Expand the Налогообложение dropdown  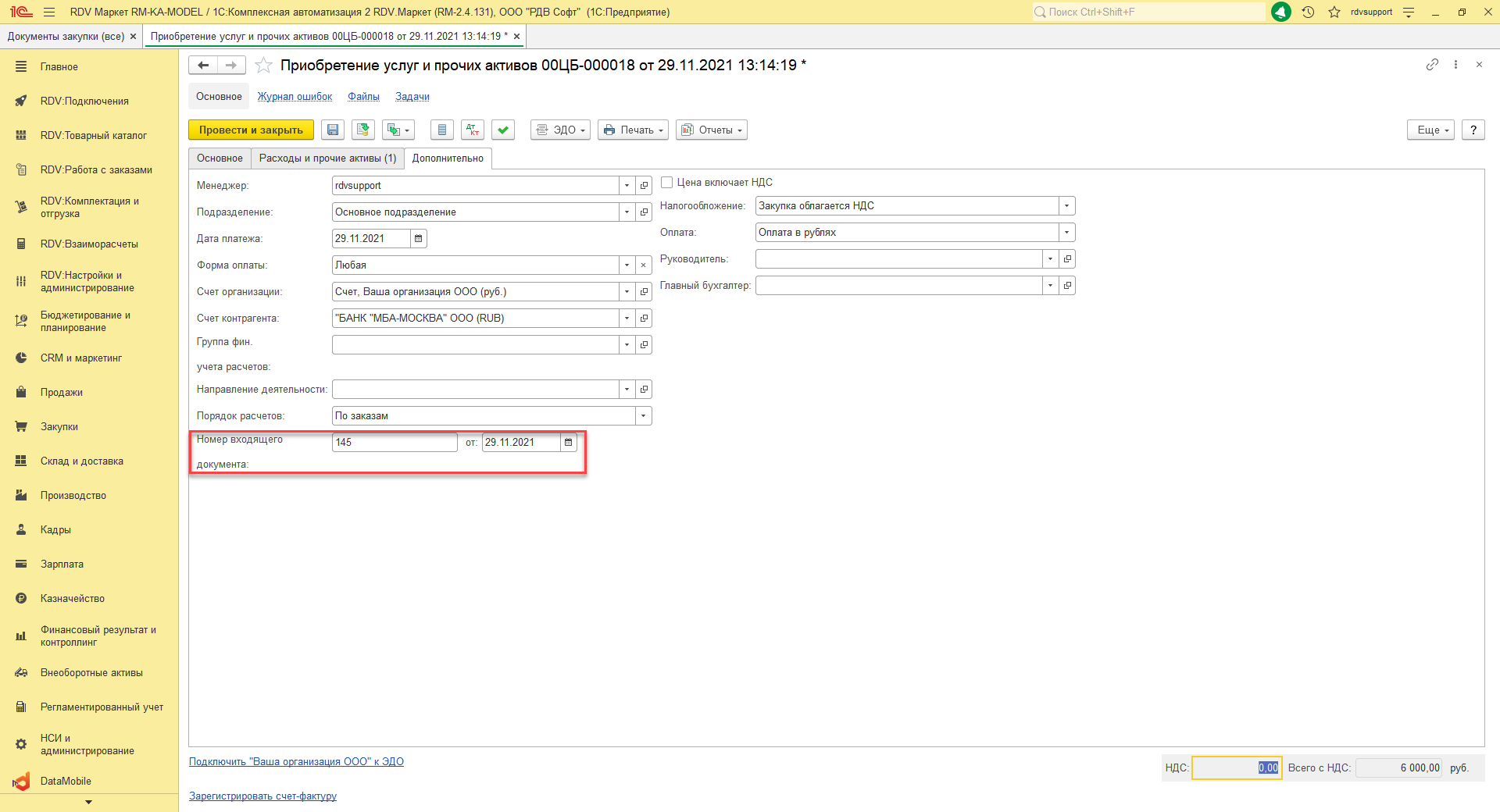pyautogui.click(x=1066, y=206)
